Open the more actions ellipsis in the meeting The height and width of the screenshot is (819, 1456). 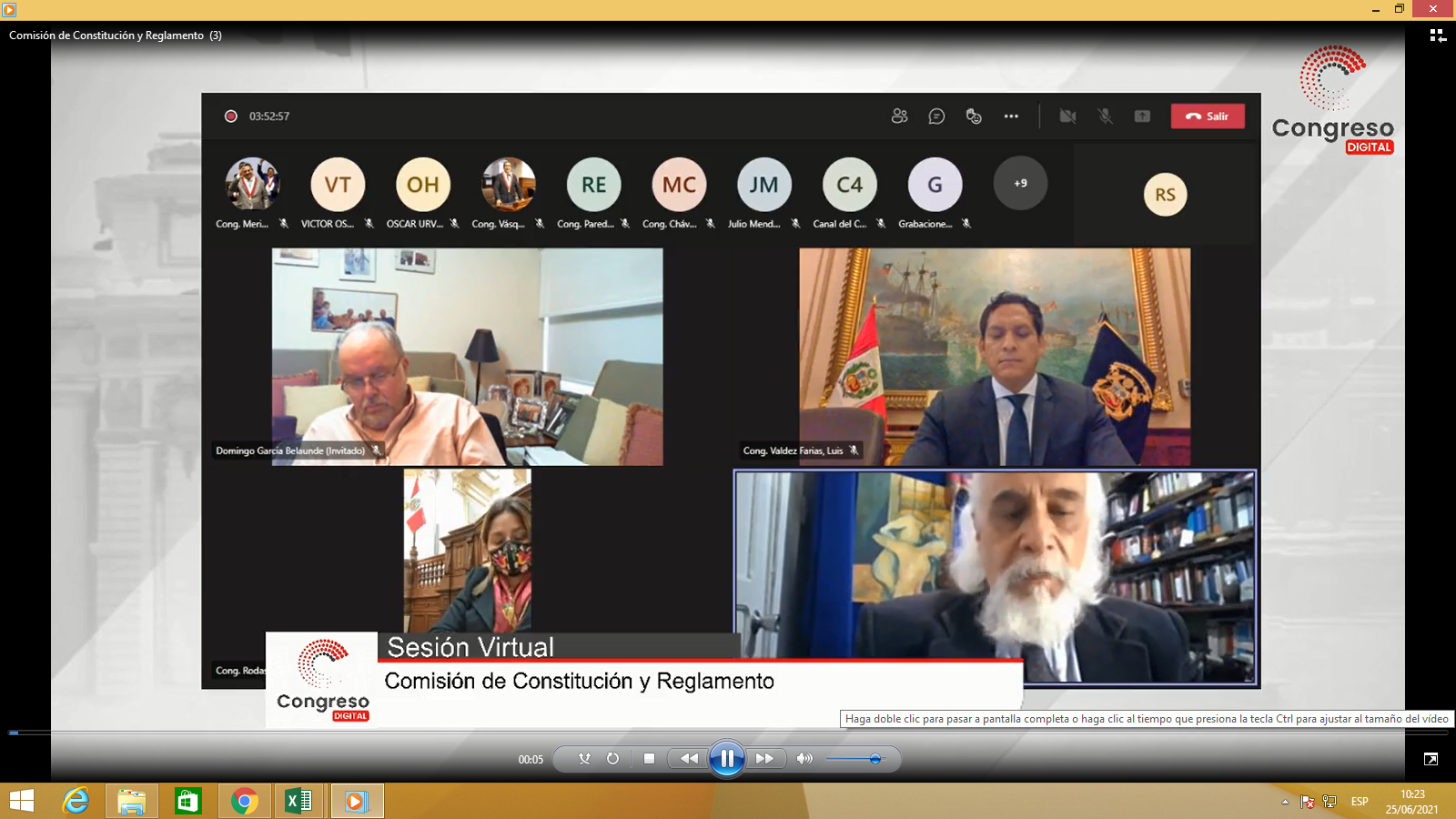point(1011,116)
